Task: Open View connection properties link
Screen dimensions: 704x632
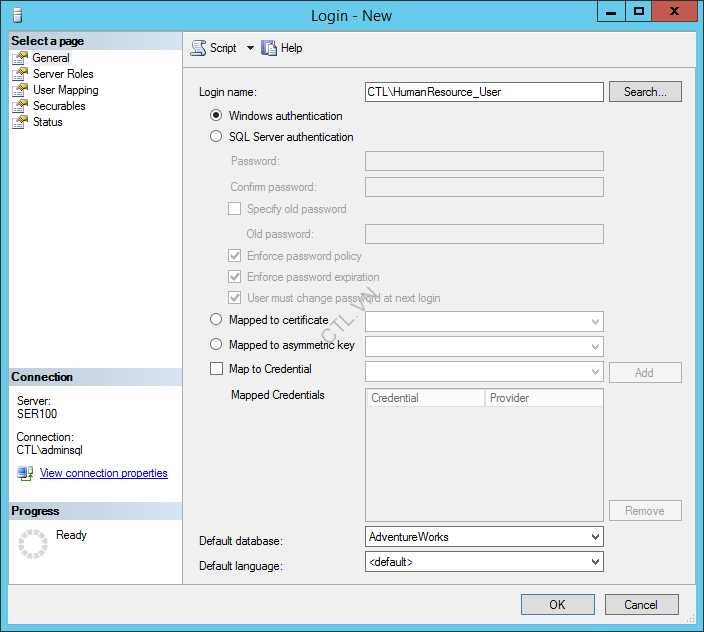Action: click(x=104, y=473)
